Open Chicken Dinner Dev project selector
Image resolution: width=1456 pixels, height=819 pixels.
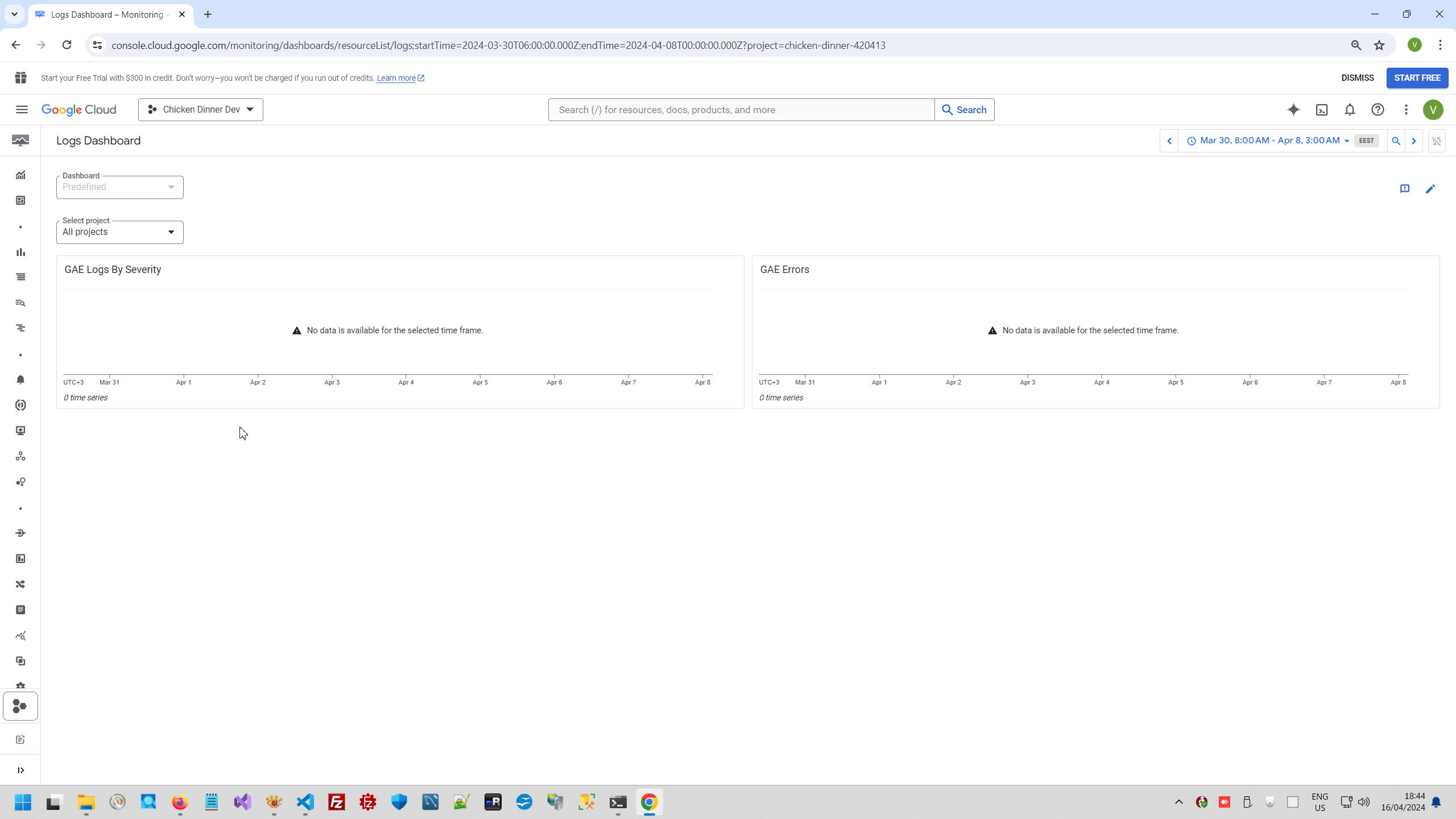(200, 110)
